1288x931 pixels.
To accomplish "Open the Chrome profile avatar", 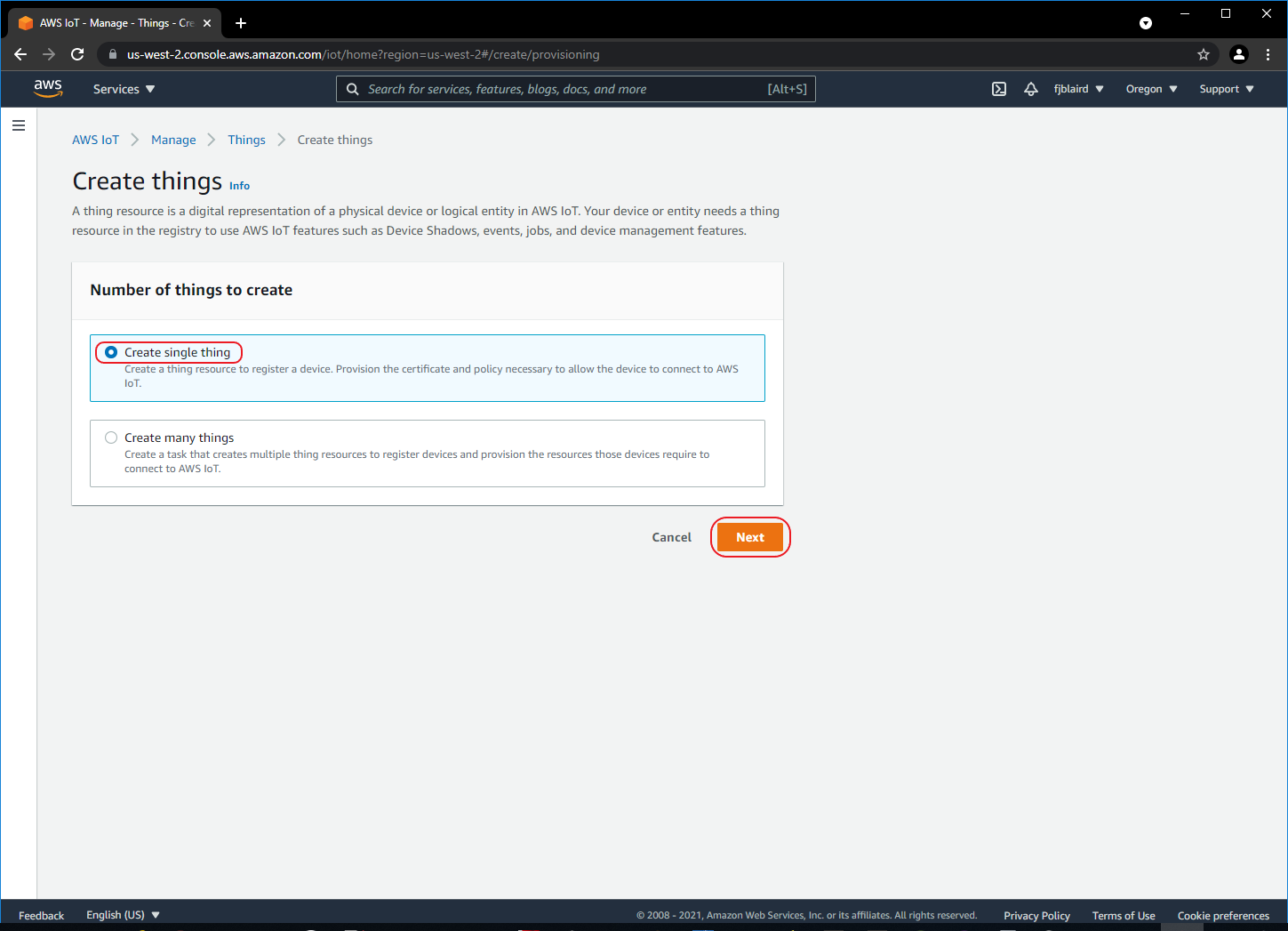I will click(x=1238, y=54).
